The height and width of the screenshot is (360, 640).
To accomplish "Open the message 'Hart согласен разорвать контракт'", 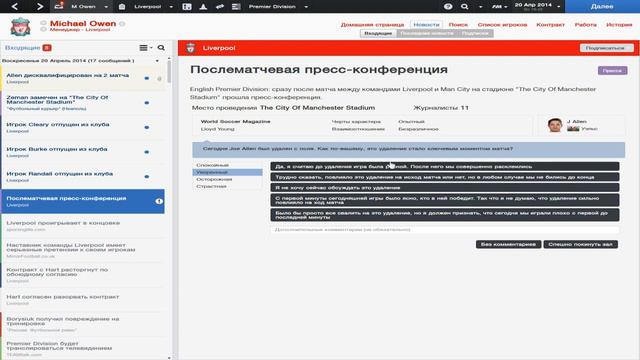I will [x=83, y=300].
